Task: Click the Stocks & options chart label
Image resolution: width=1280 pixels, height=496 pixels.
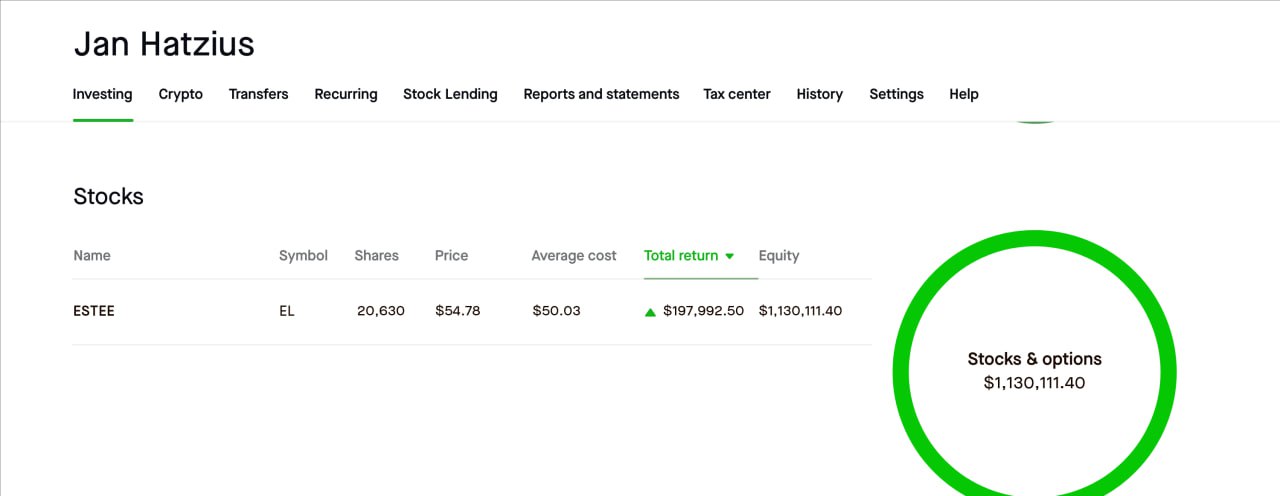Action: [1034, 359]
